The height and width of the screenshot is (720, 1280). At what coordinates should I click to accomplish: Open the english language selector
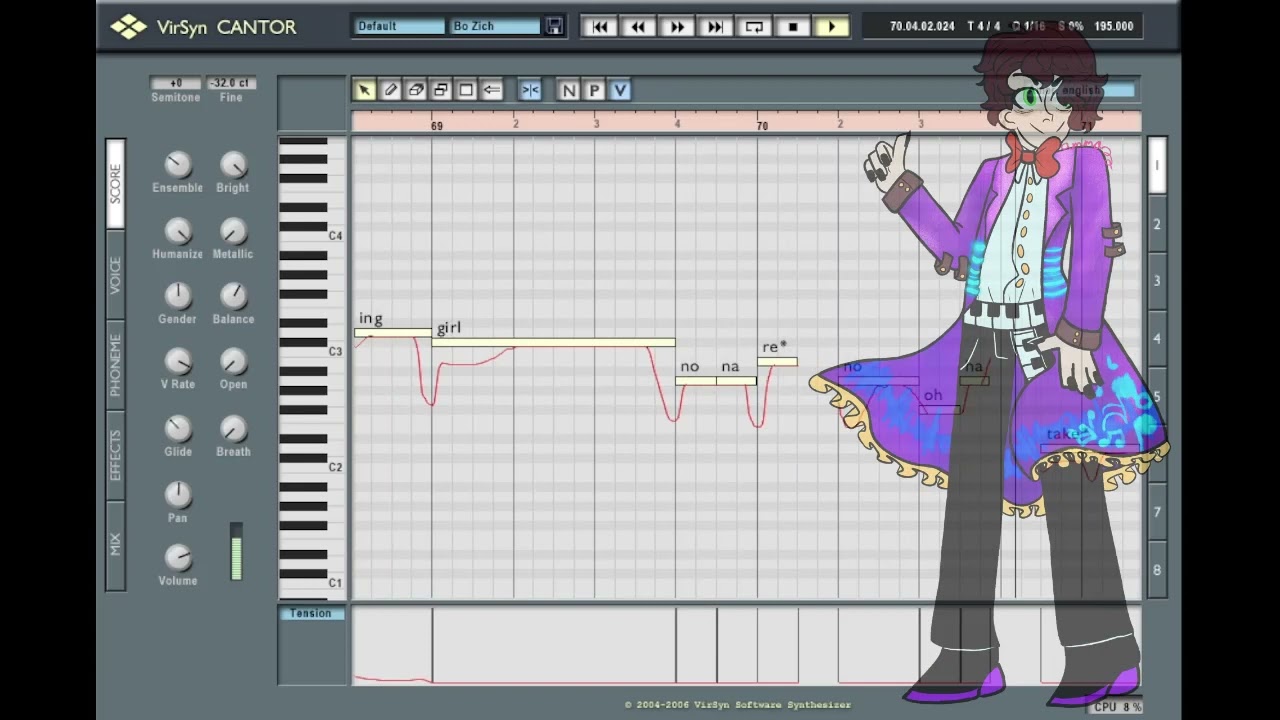pos(1096,90)
